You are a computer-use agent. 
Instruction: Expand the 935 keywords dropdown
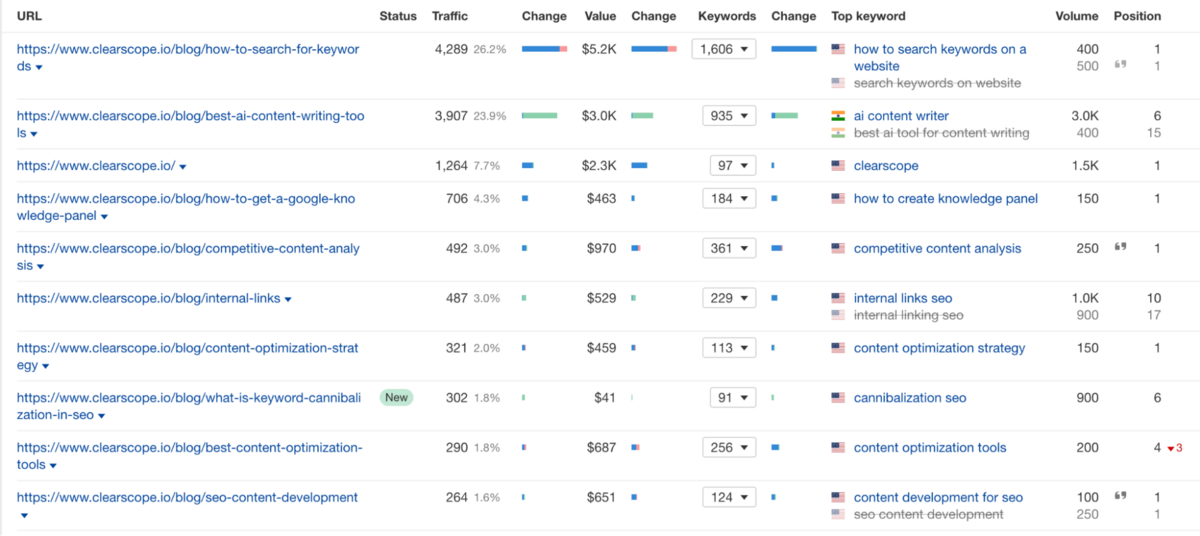click(x=729, y=116)
